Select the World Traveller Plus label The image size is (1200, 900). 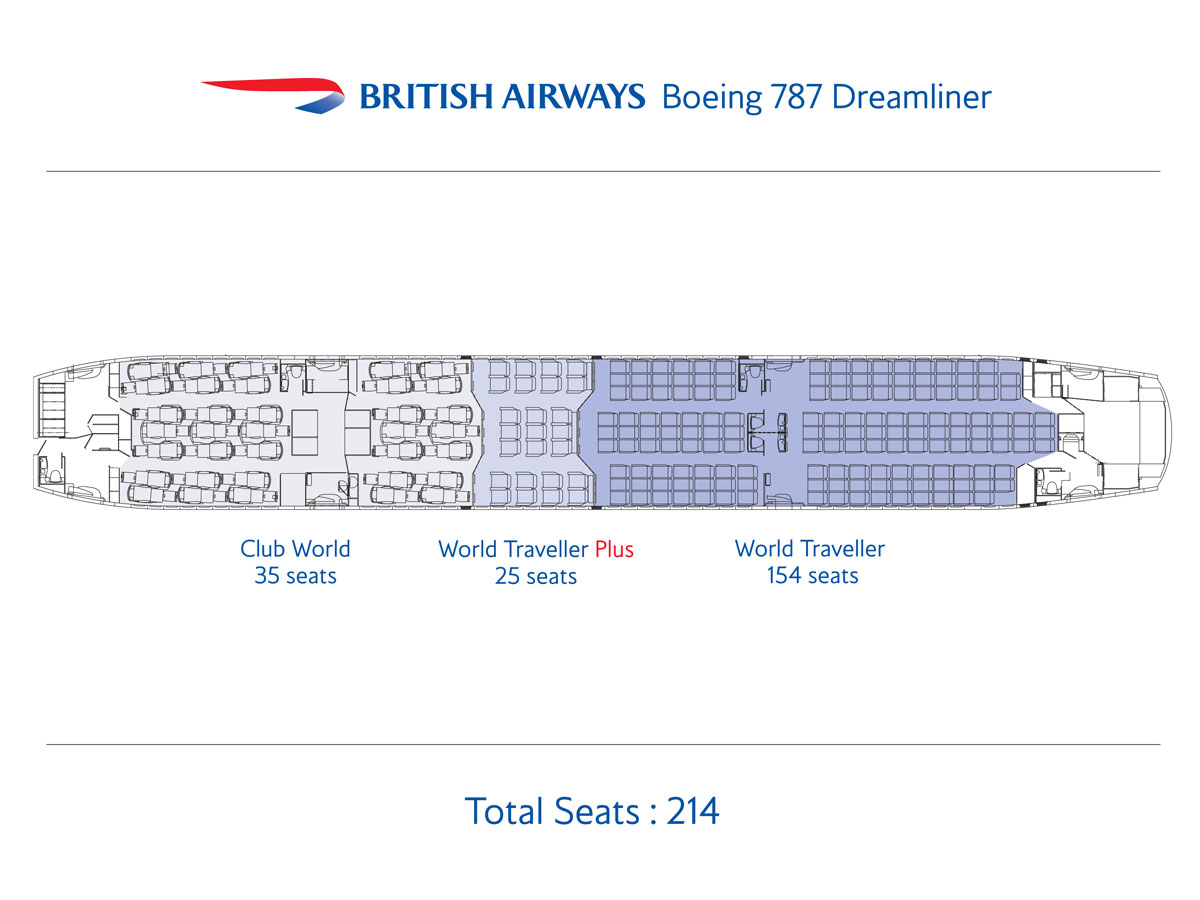535,548
